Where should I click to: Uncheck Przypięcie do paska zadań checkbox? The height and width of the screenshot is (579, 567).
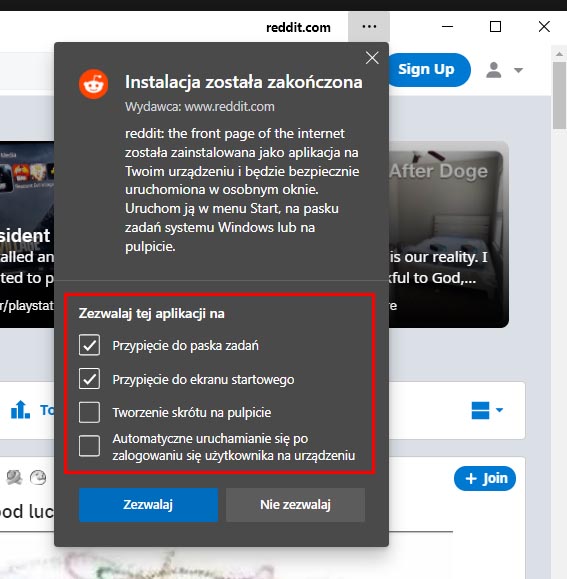pos(89,345)
